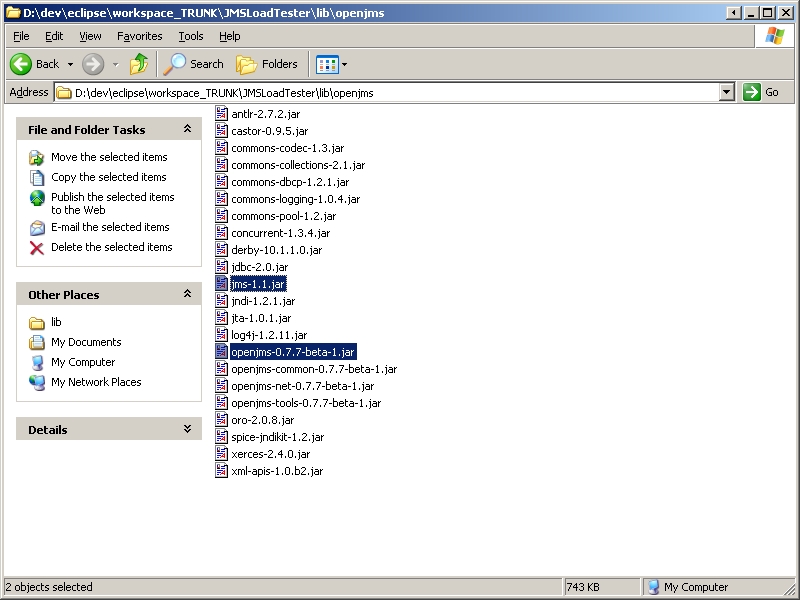Click the 743 KB status bar entry
This screenshot has width=800, height=600.
[601, 587]
